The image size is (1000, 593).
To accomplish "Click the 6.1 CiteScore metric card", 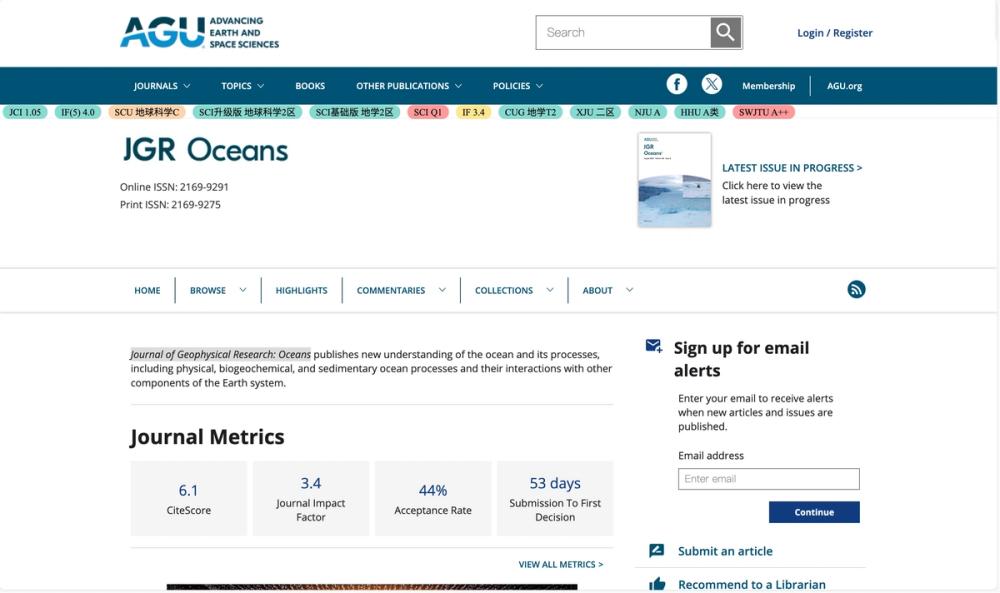I will [188, 499].
